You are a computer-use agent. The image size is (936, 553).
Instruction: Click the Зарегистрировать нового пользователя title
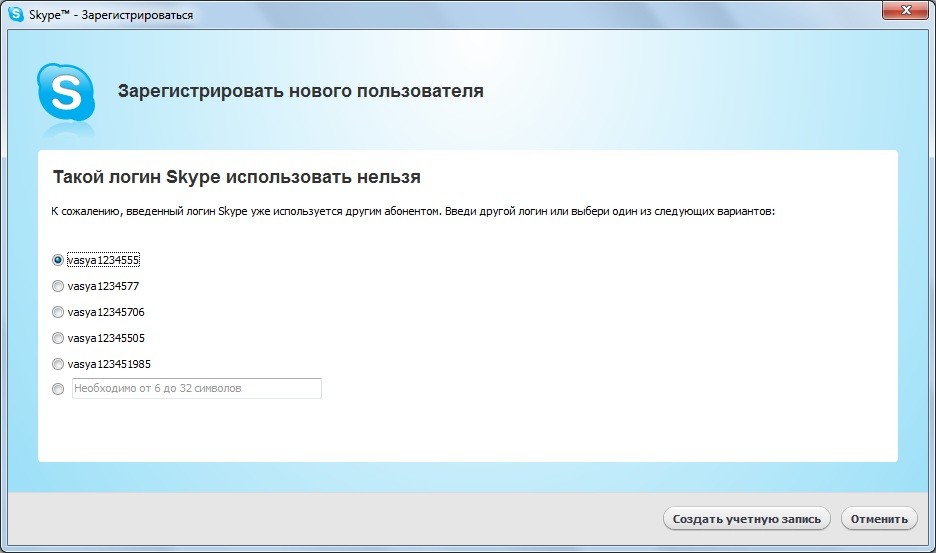(x=300, y=91)
